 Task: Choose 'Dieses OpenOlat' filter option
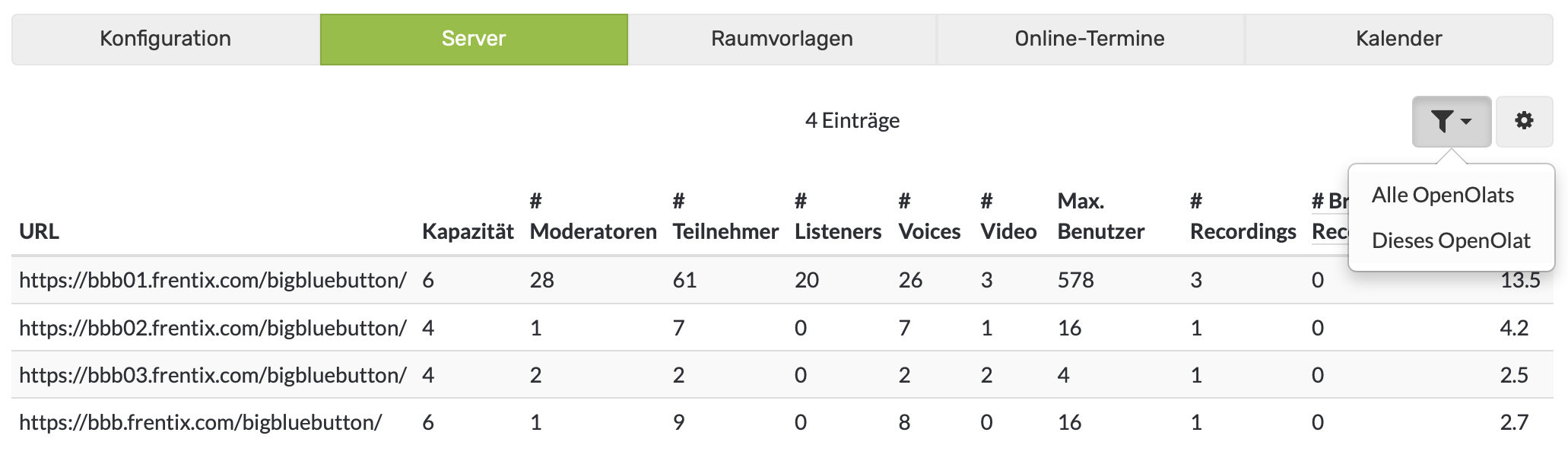point(1451,241)
